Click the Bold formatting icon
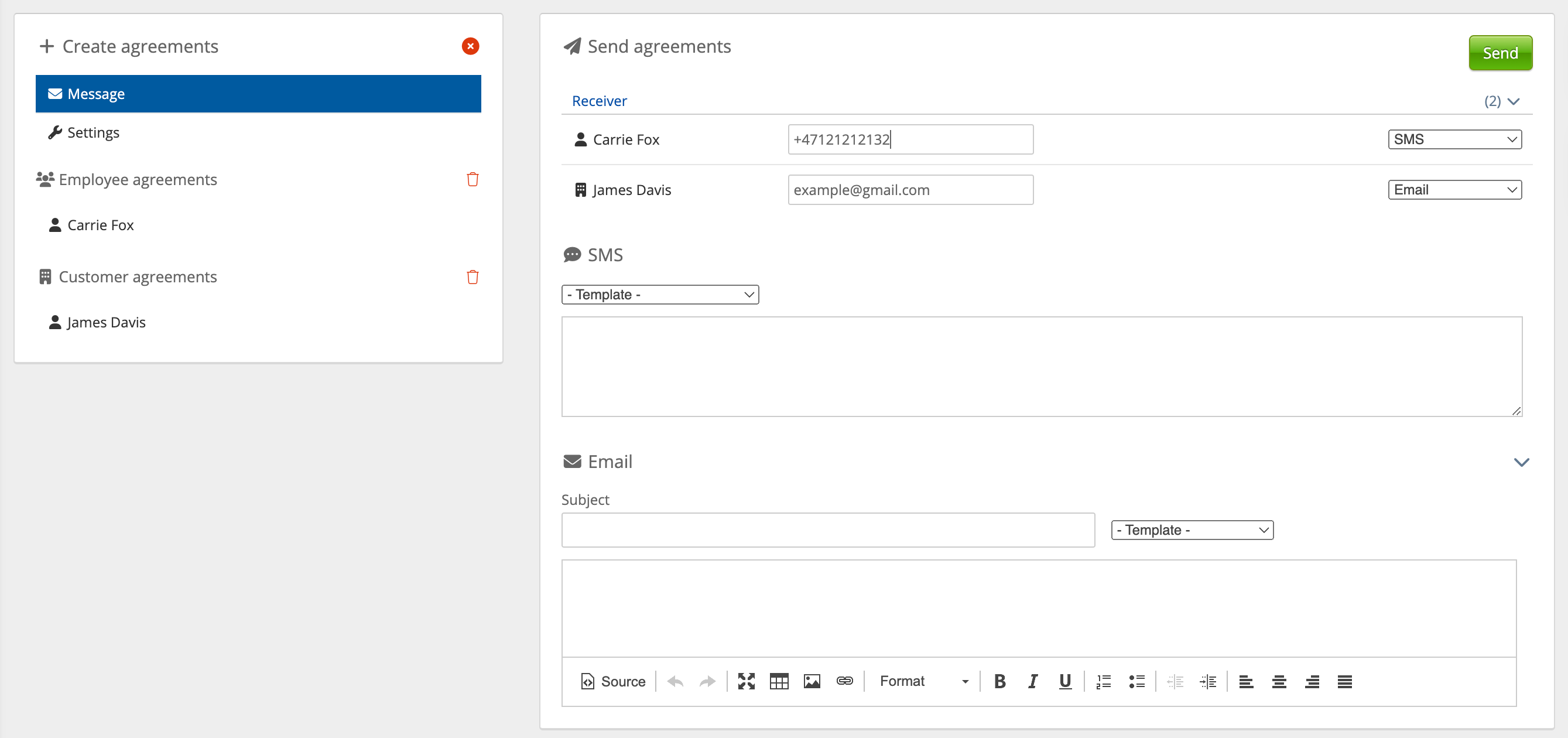Screen dimensions: 1568x738 pyautogui.click(x=999, y=681)
